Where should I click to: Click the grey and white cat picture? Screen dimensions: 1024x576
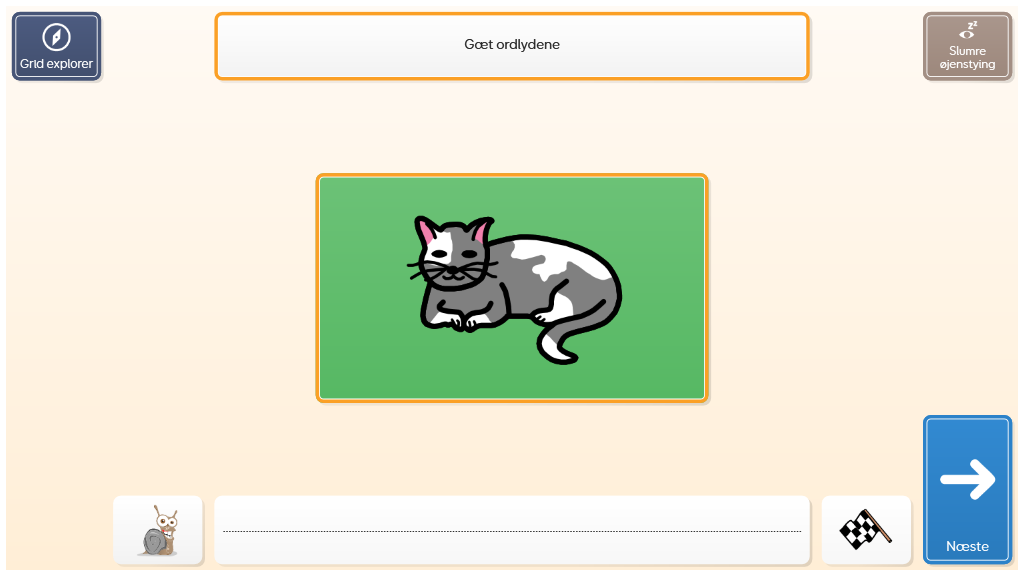tap(514, 289)
